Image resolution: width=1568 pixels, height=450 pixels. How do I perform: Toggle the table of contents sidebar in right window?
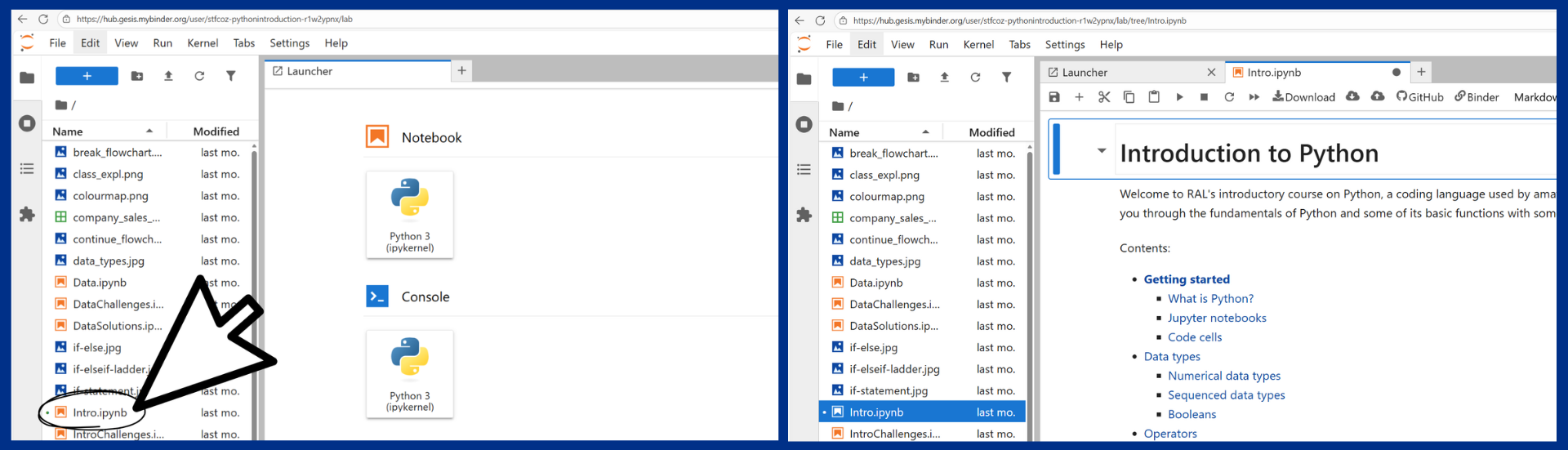click(804, 169)
